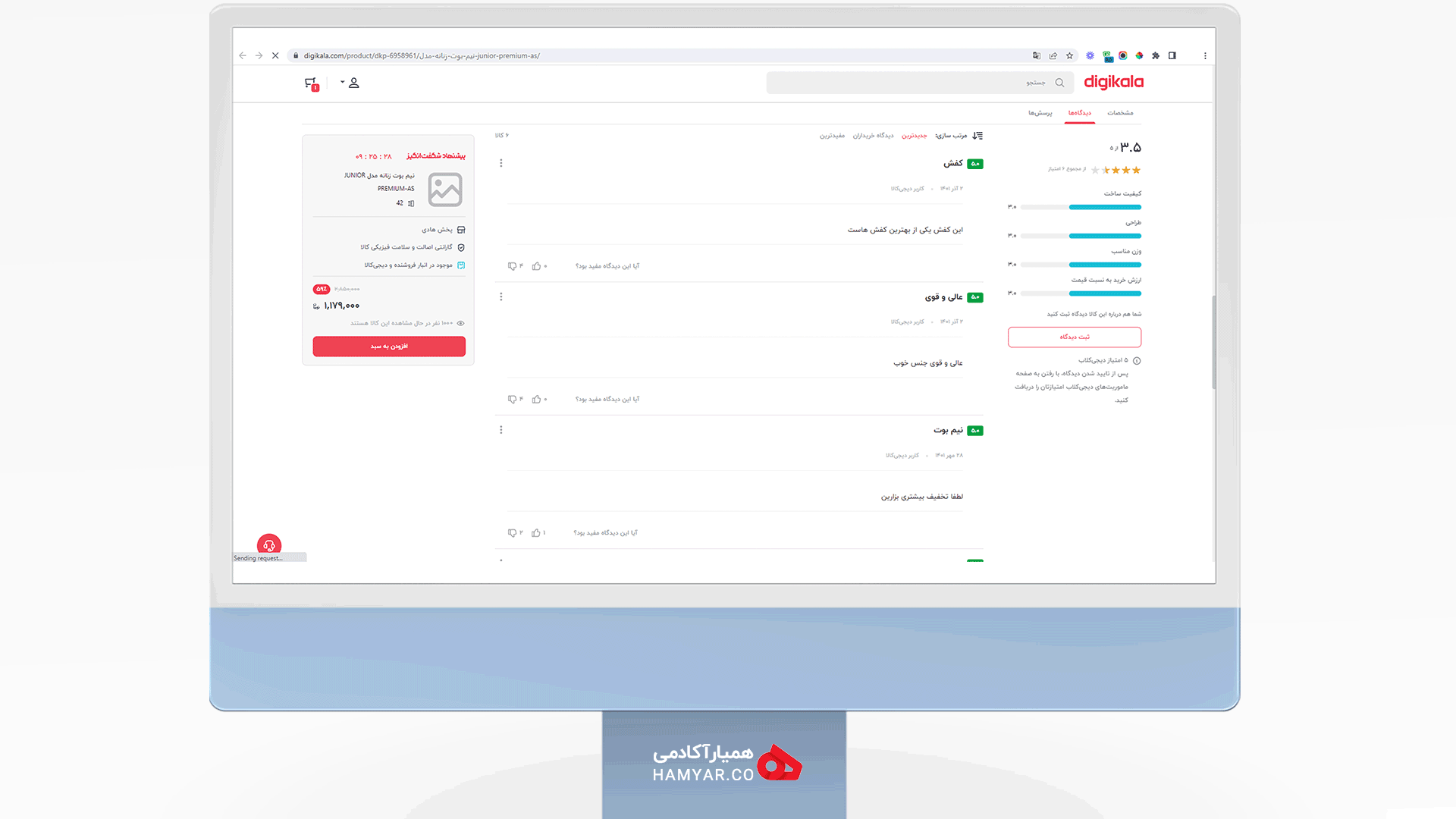Screen dimensions: 1456x819
Task: Open three-dot menu on the کفش review
Action: pyautogui.click(x=501, y=163)
